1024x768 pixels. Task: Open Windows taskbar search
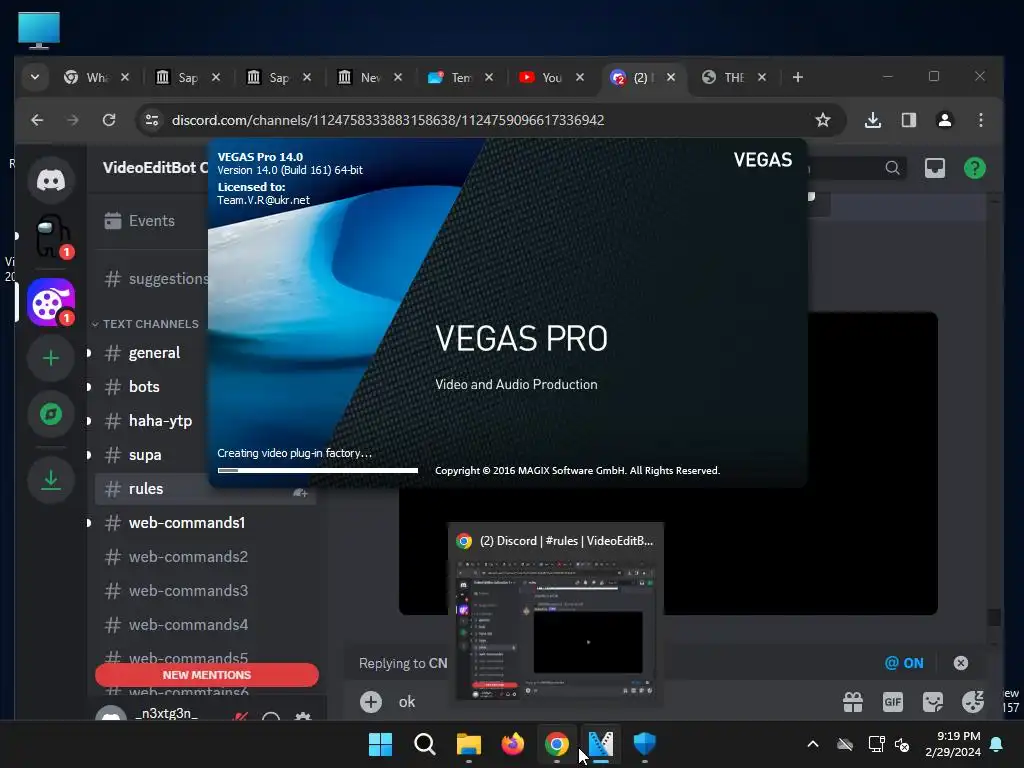(x=424, y=744)
